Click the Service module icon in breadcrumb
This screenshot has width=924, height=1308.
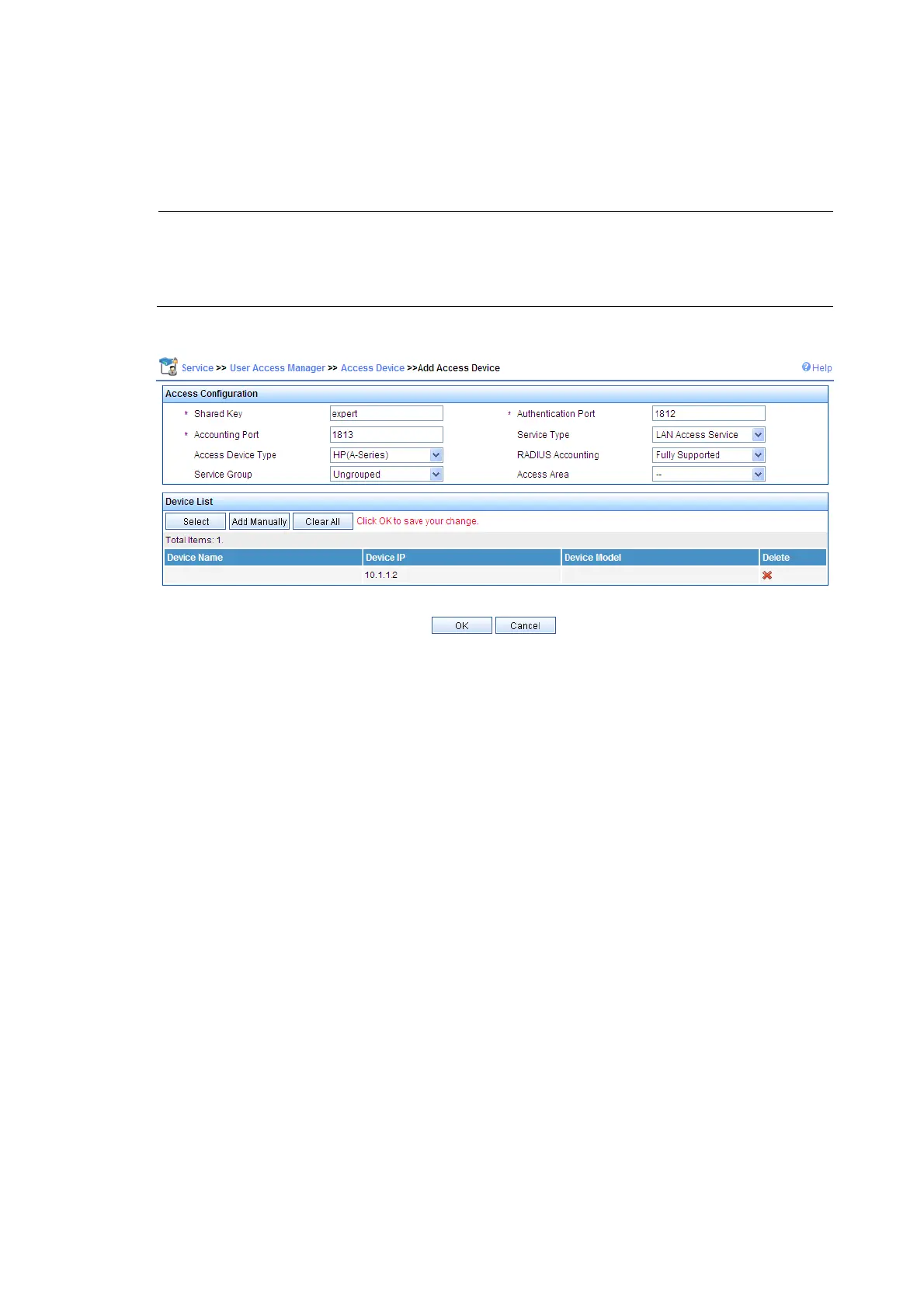pos(168,367)
